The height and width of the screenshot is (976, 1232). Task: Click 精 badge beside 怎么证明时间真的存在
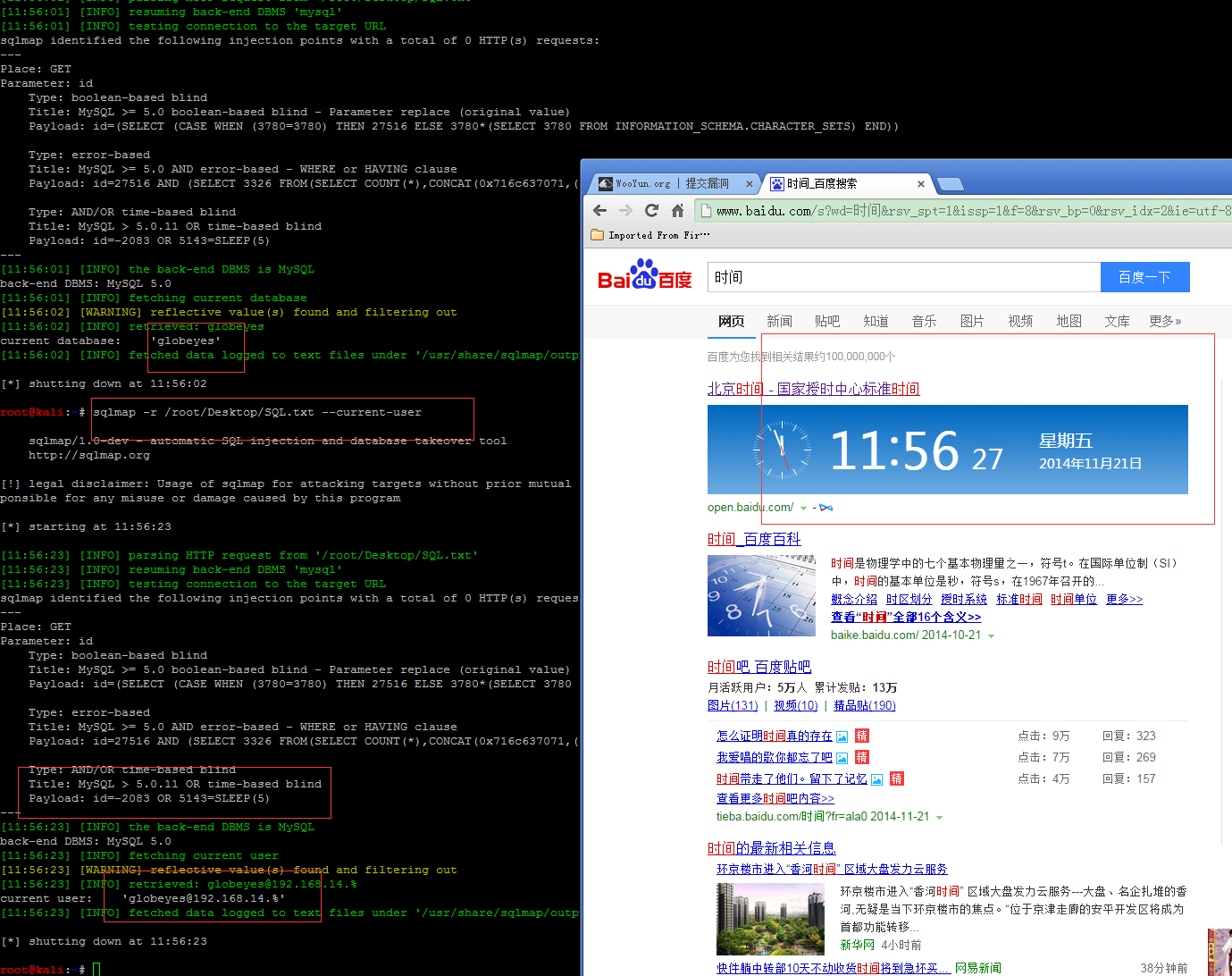pyautogui.click(x=862, y=736)
